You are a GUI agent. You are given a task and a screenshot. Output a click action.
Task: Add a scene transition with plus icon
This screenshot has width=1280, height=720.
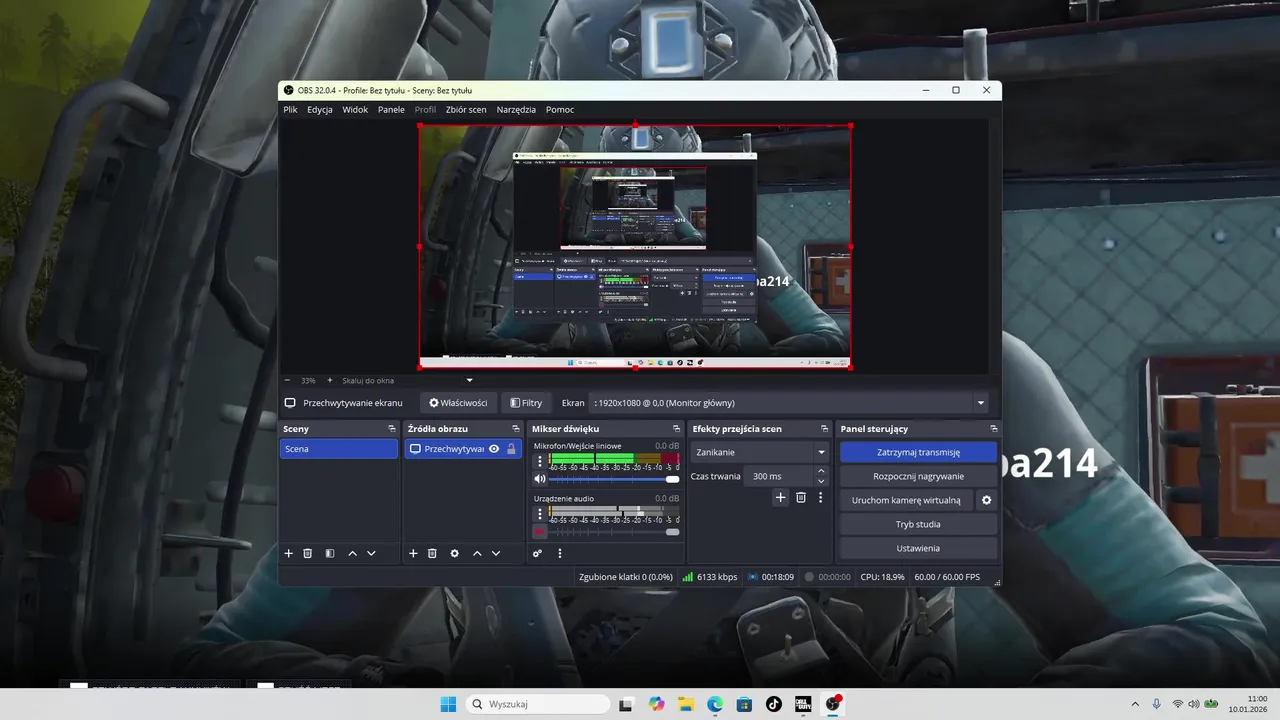click(781, 497)
